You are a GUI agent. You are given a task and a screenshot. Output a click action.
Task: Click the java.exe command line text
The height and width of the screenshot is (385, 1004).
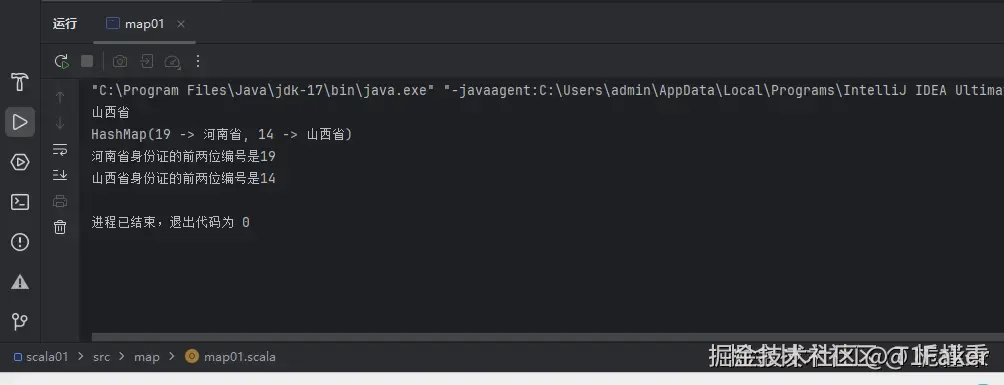(547, 91)
